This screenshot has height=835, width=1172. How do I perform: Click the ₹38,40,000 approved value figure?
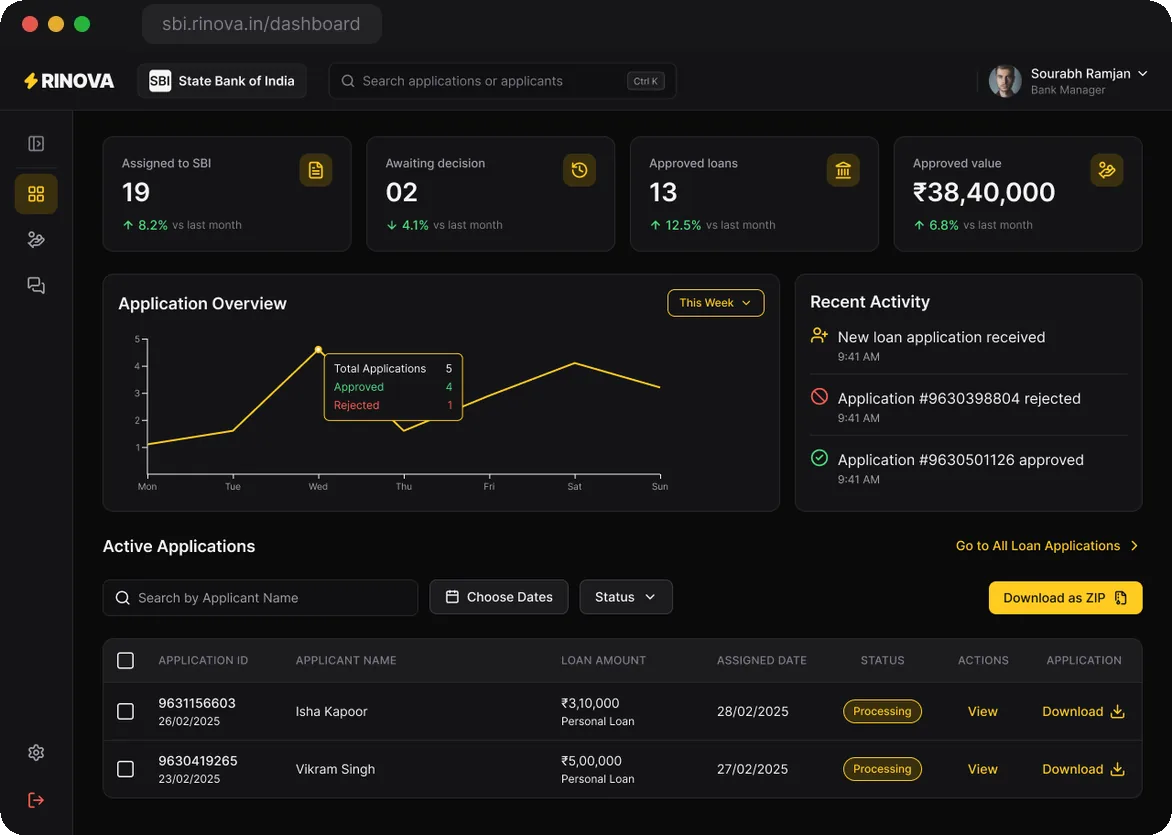click(984, 193)
